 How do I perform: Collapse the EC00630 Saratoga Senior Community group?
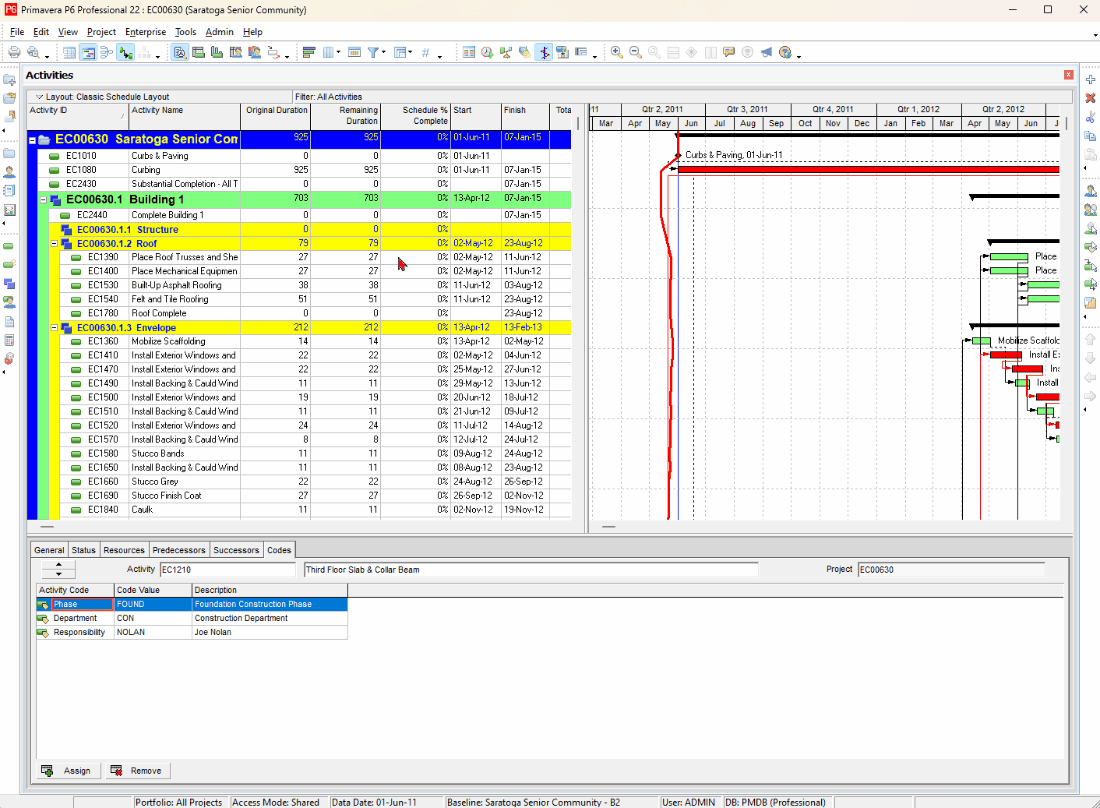tap(32, 140)
